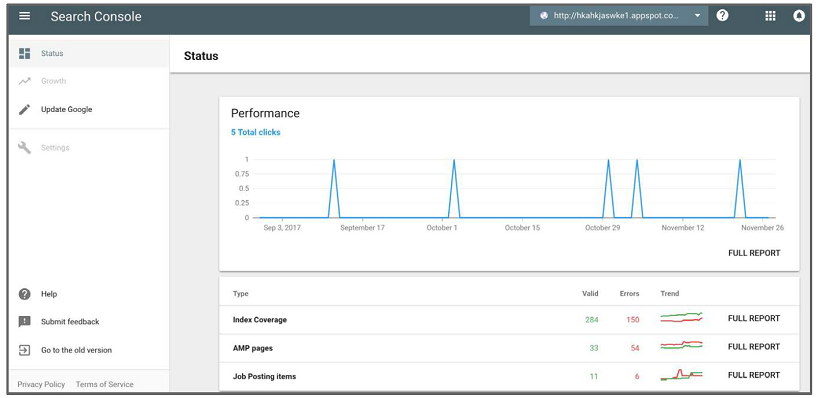The image size is (818, 398).
Task: Click the errors count 54
Action: [635, 348]
